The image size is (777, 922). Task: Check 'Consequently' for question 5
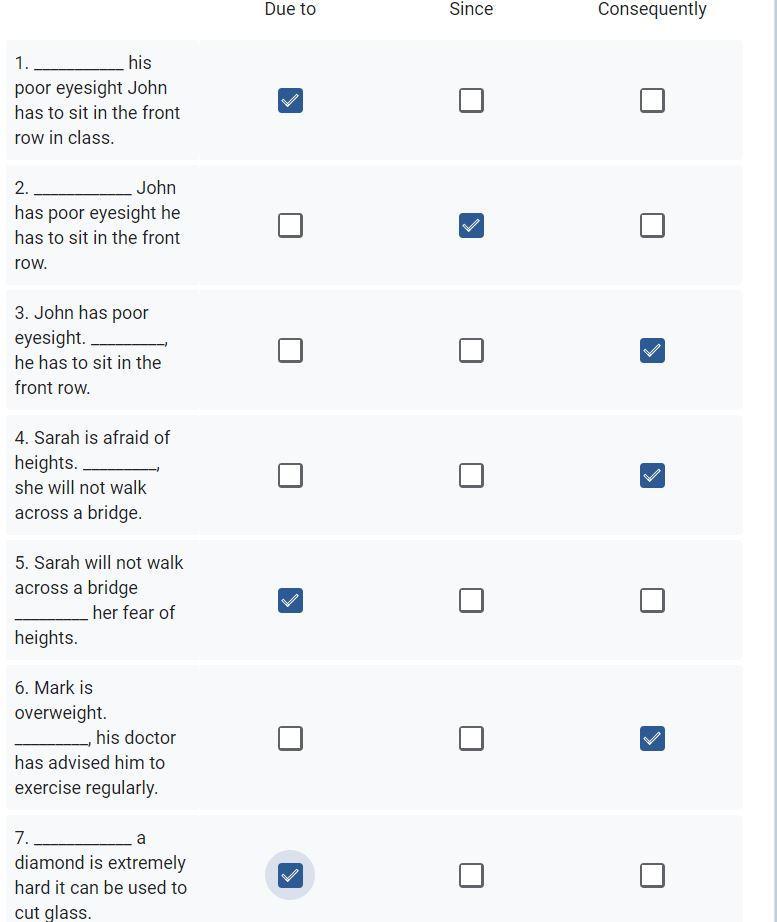(x=652, y=600)
